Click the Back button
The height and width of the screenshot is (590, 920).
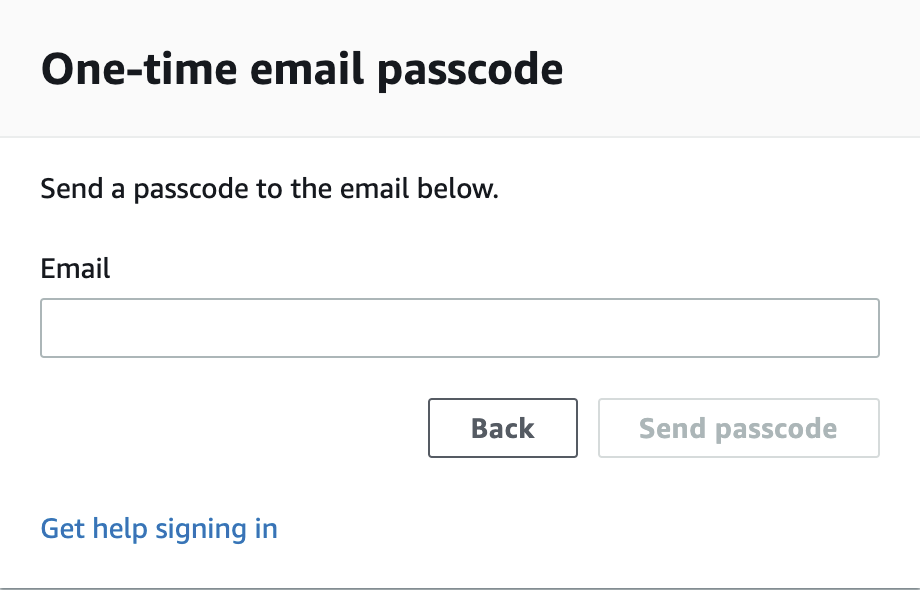tap(503, 428)
